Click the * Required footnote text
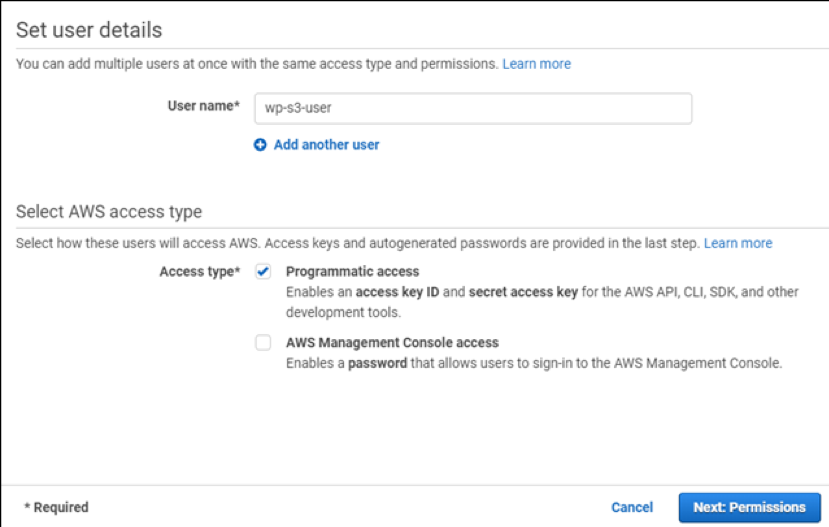Image resolution: width=829 pixels, height=527 pixels. pyautogui.click(x=56, y=507)
